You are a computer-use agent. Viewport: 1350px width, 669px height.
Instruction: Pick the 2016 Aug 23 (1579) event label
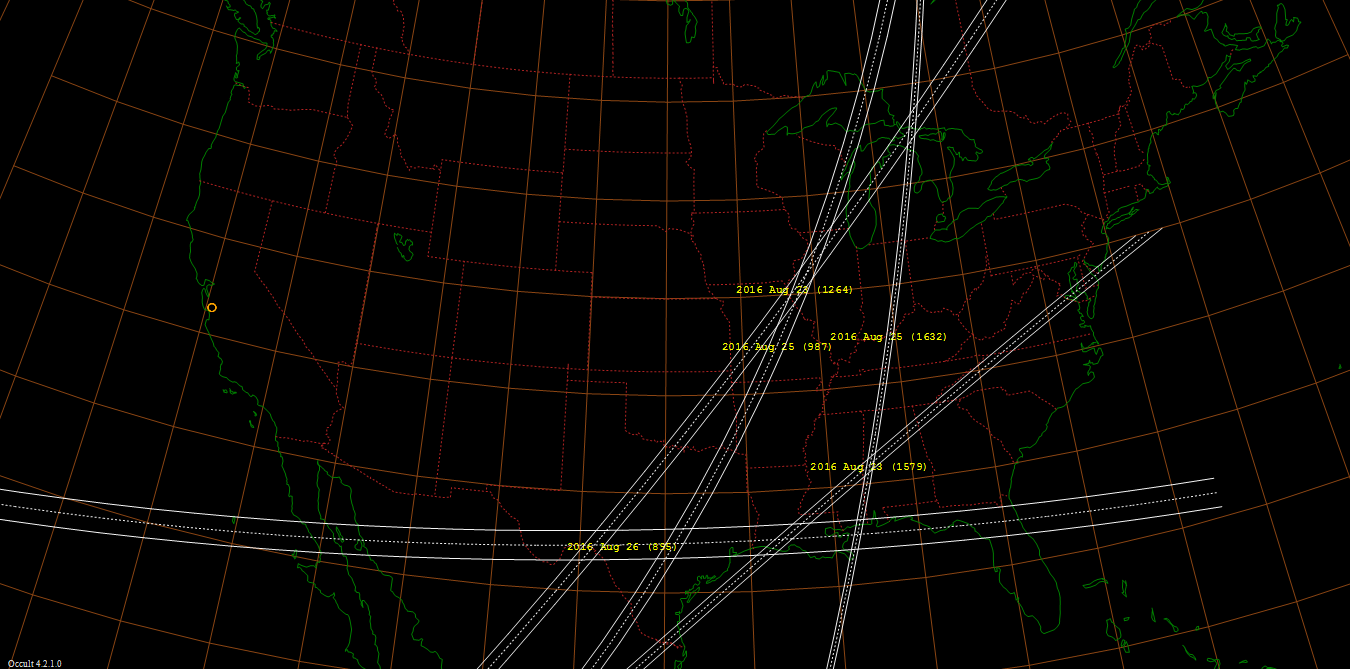click(x=868, y=467)
